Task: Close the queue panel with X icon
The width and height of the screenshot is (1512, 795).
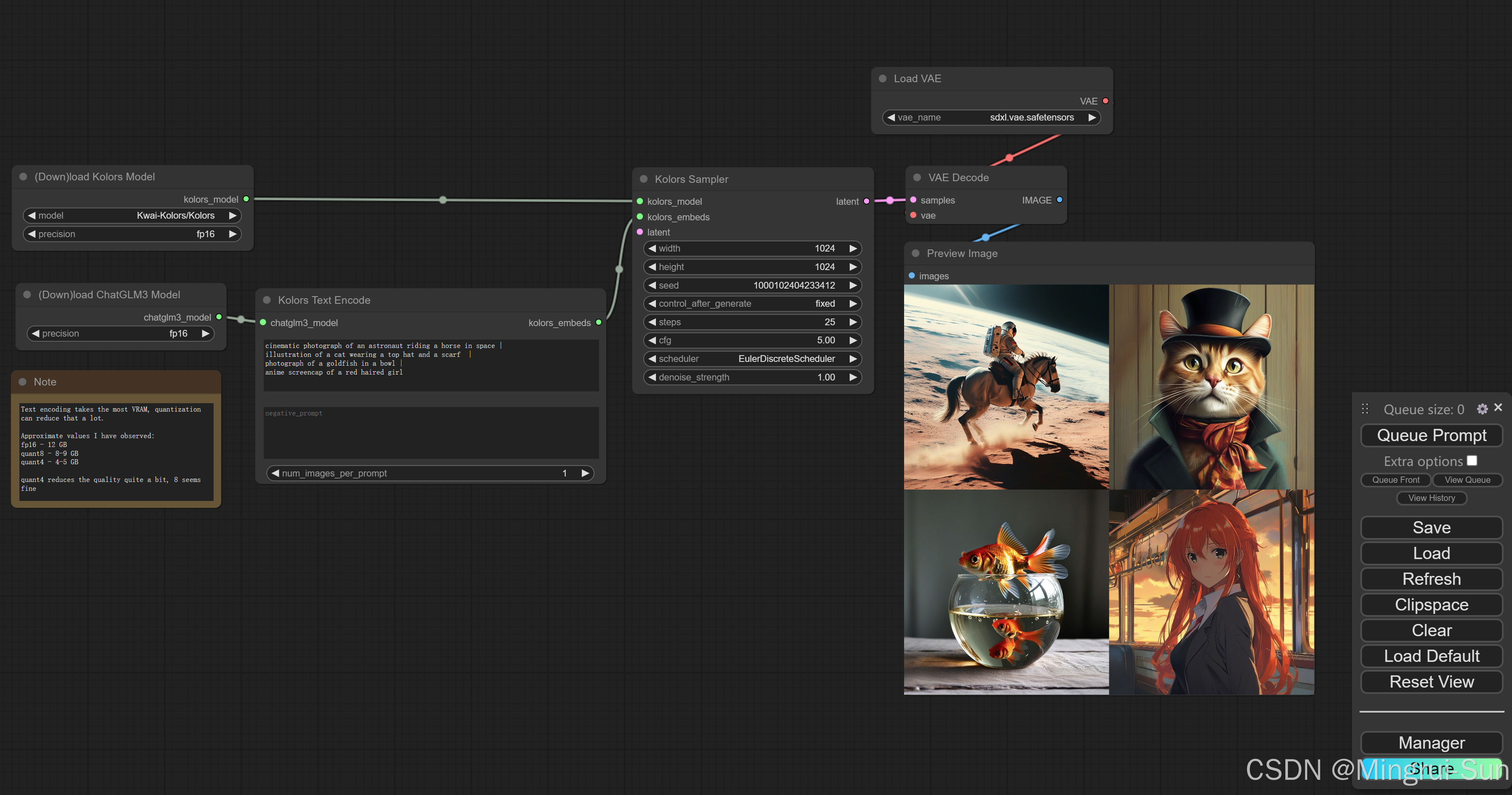Action: pos(1498,407)
